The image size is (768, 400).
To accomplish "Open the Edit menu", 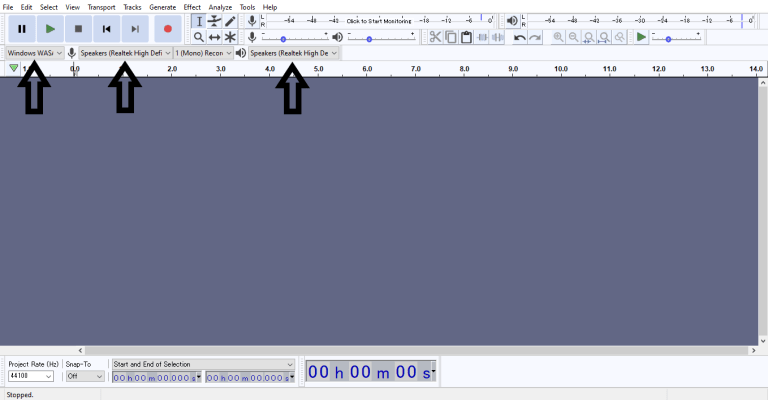I will pyautogui.click(x=26, y=7).
